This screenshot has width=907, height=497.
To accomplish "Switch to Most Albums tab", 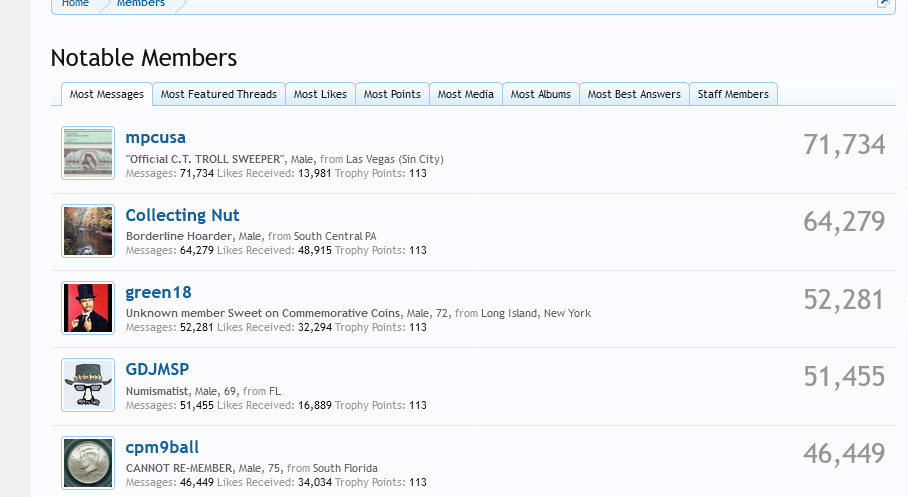I will pyautogui.click(x=540, y=94).
